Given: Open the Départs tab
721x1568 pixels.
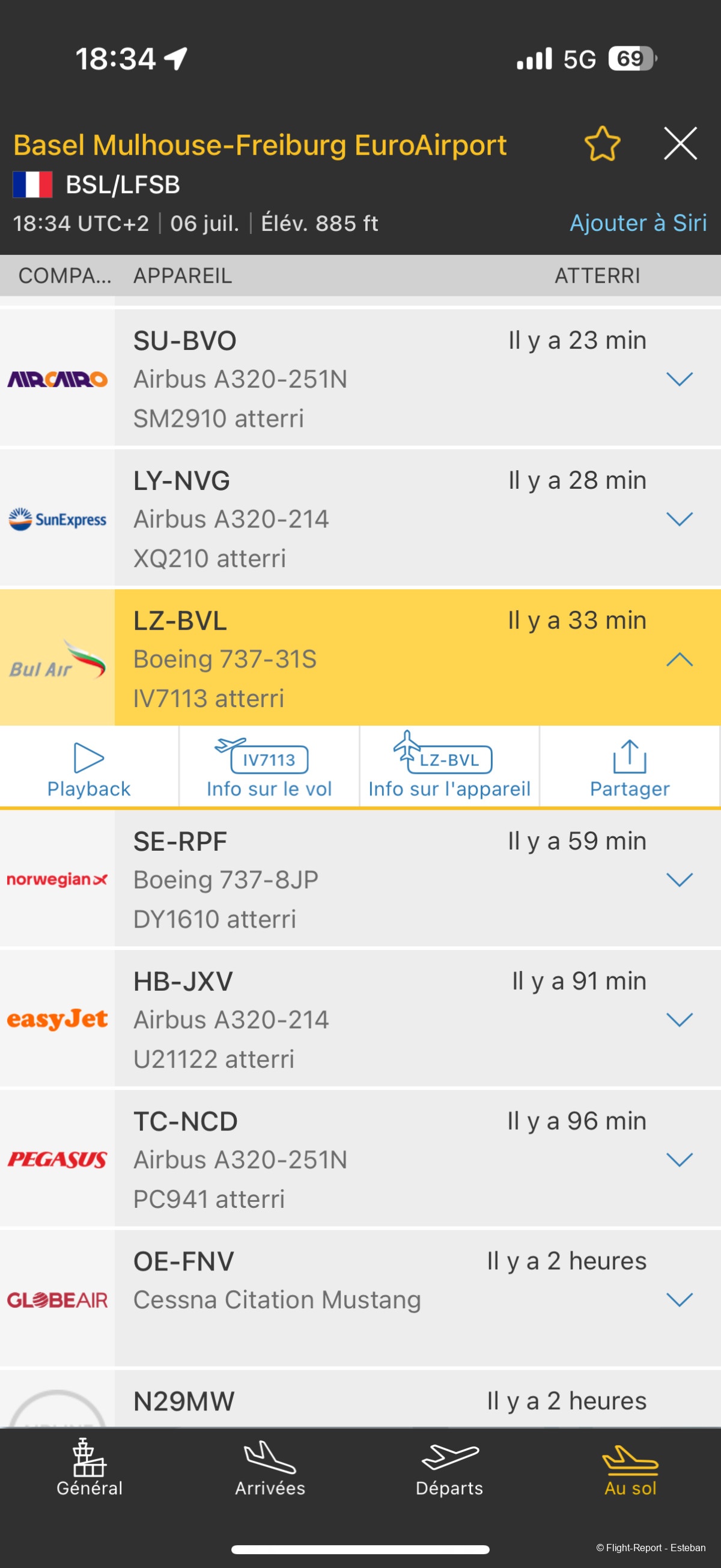Looking at the screenshot, I should click(x=449, y=1469).
